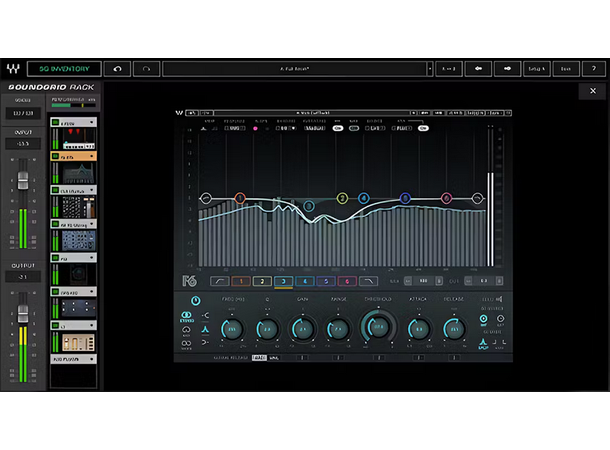Click the small Waves logo in F6 toolbar
The height and width of the screenshot is (450, 610).
[179, 113]
